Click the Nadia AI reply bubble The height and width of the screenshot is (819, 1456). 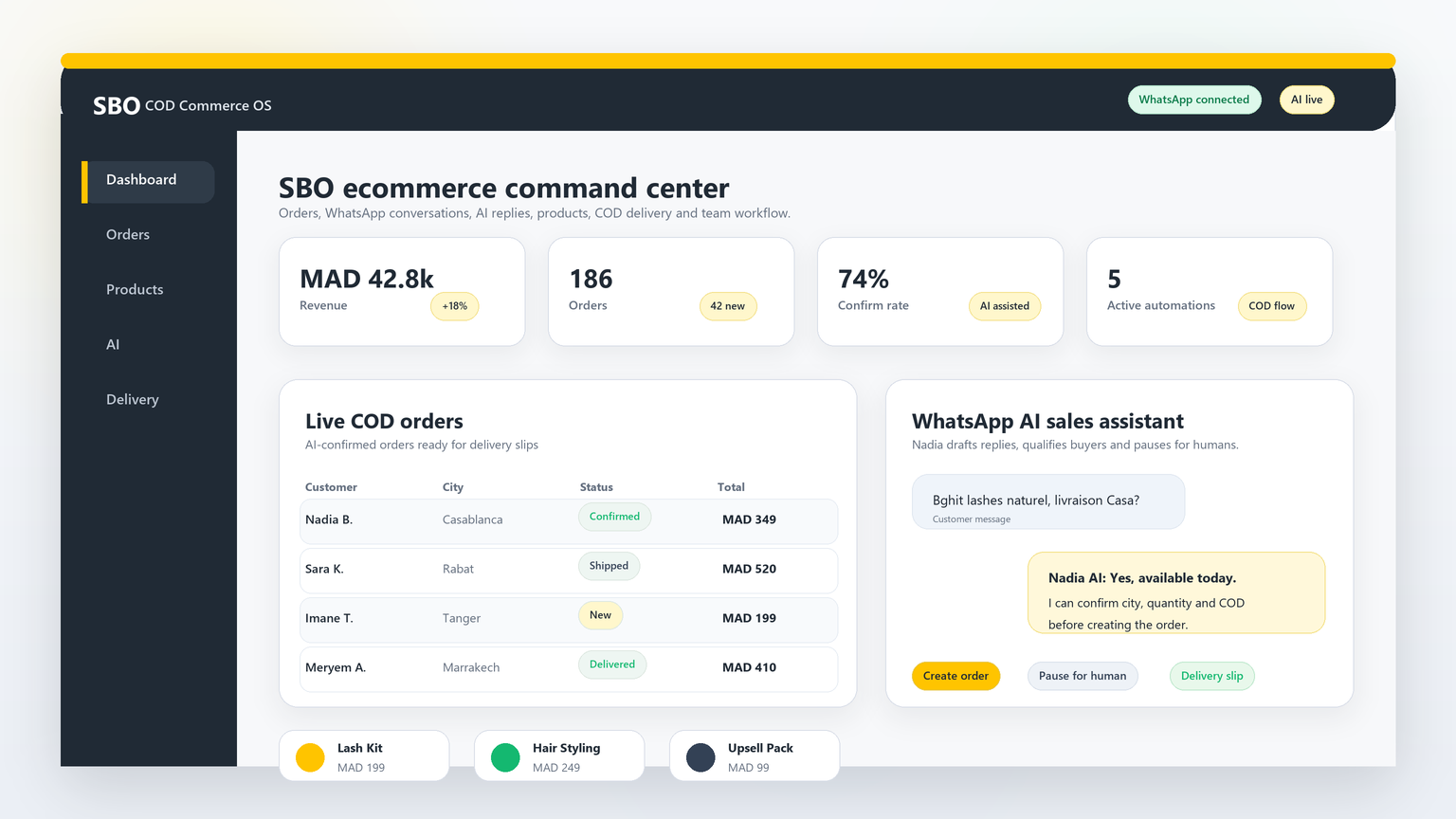1176,592
